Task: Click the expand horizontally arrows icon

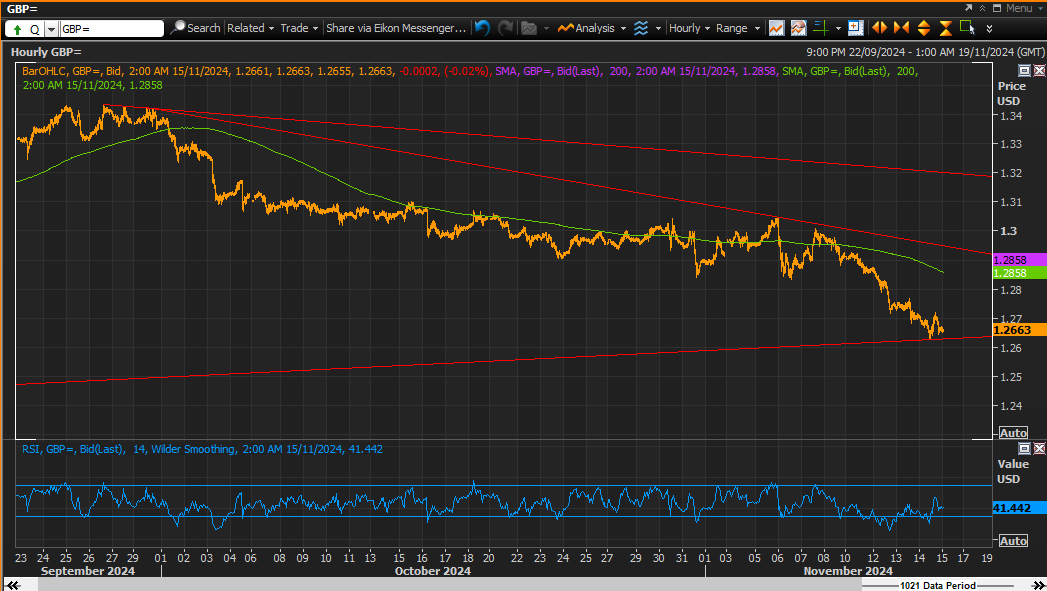Action: point(879,28)
